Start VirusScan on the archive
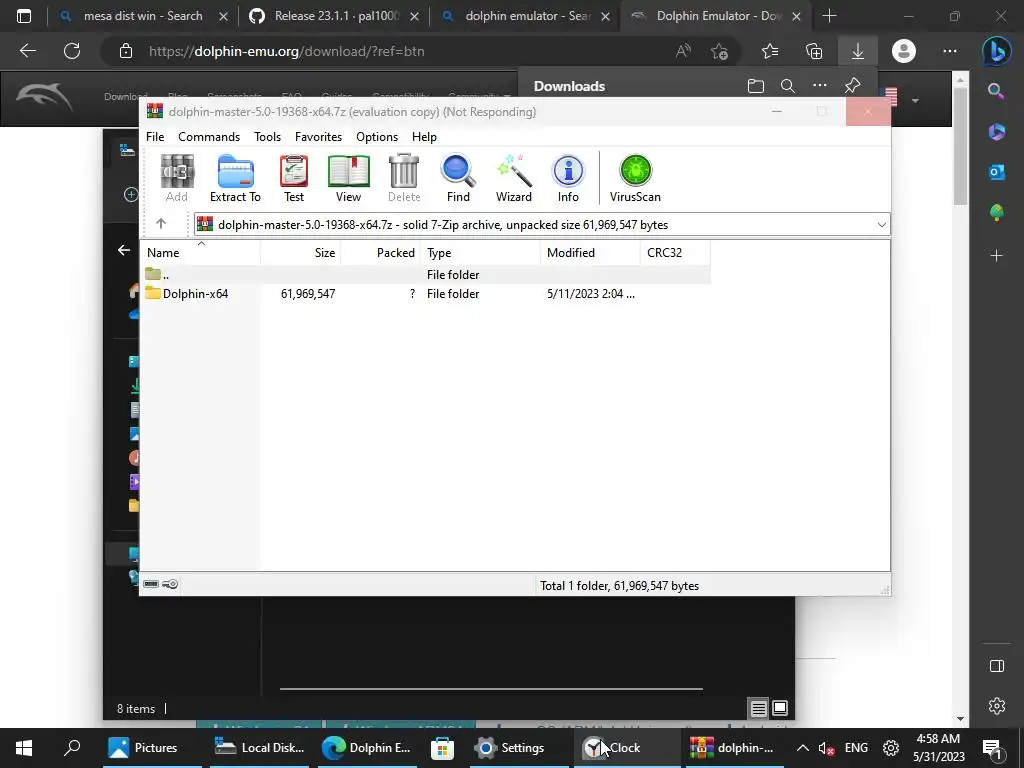The height and width of the screenshot is (768, 1024). (x=635, y=178)
